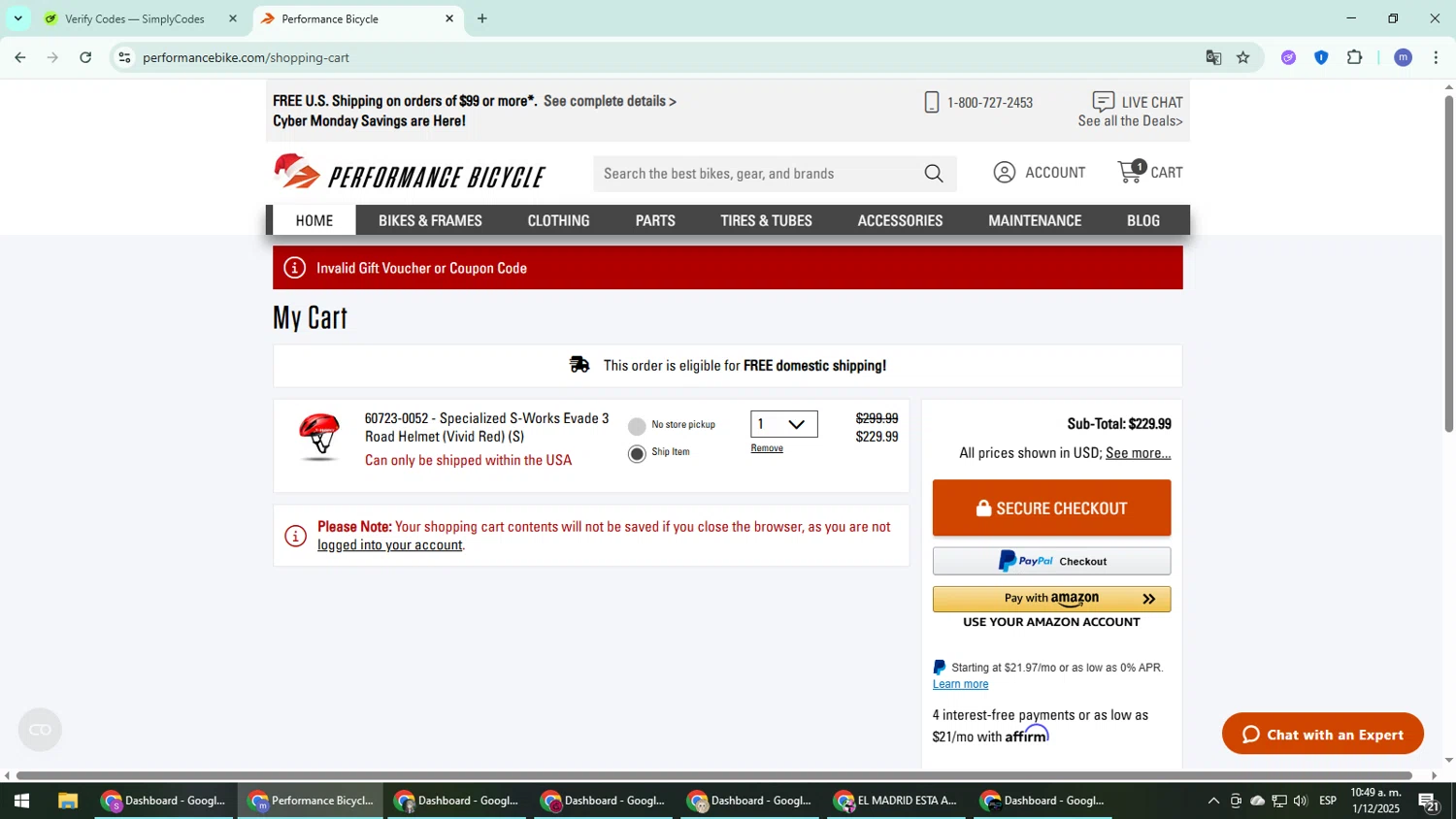Open the Accessories menu

tap(900, 220)
